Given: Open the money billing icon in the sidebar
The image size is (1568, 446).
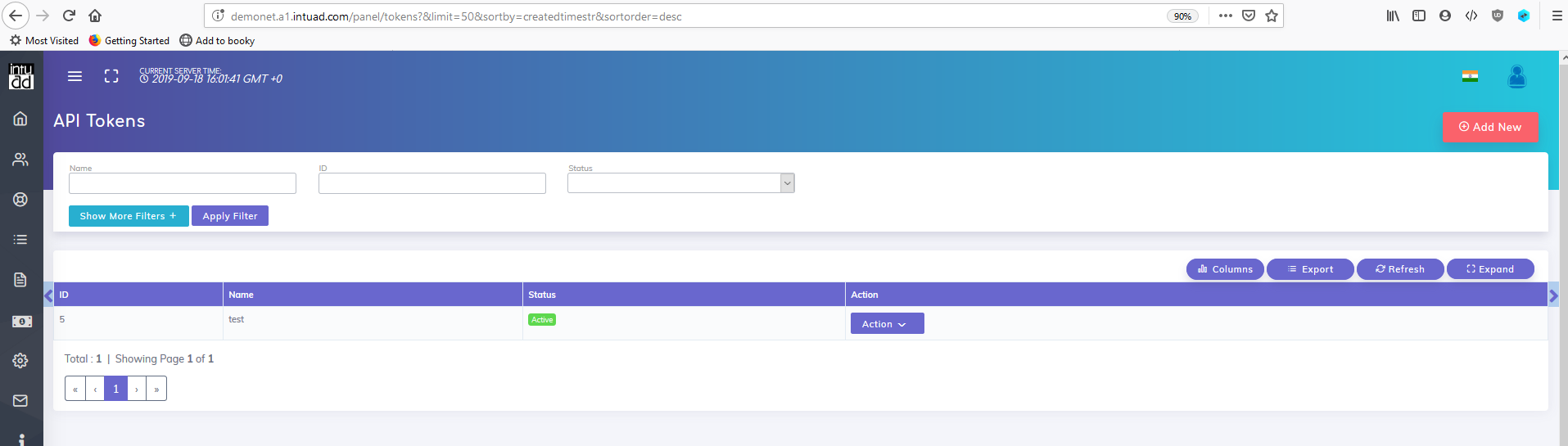Looking at the screenshot, I should [21, 322].
